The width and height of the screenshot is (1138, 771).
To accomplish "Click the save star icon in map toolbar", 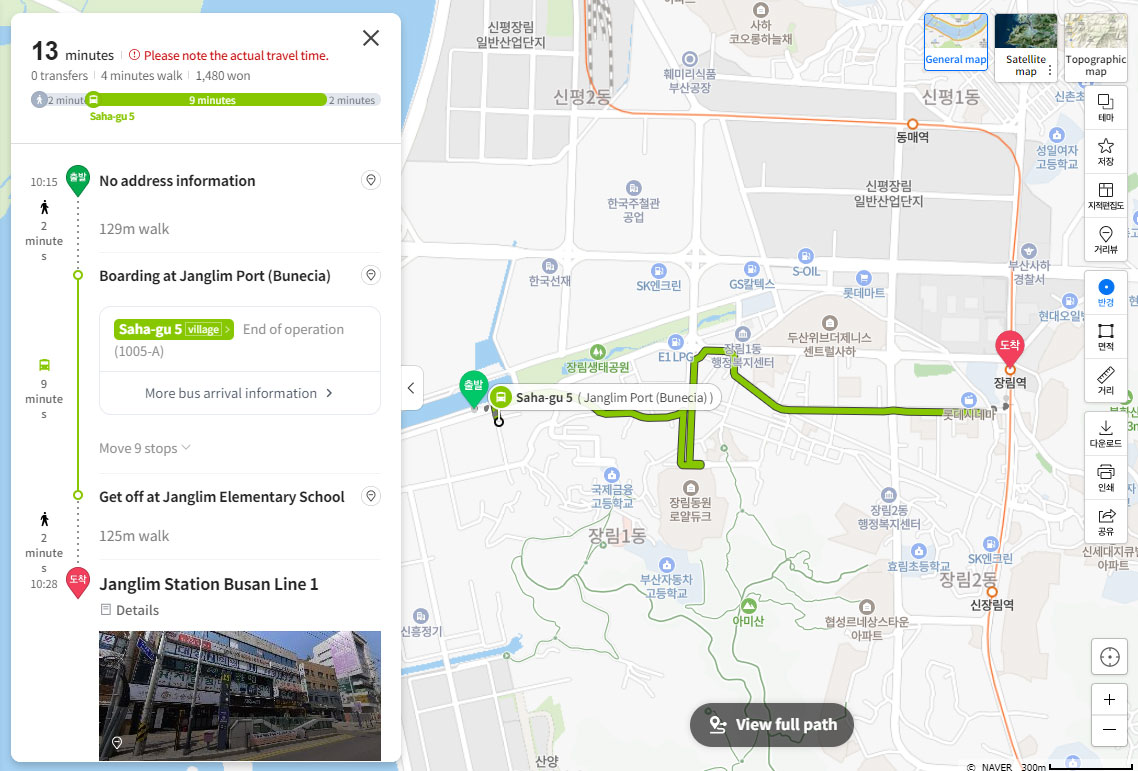I will pos(1105,152).
